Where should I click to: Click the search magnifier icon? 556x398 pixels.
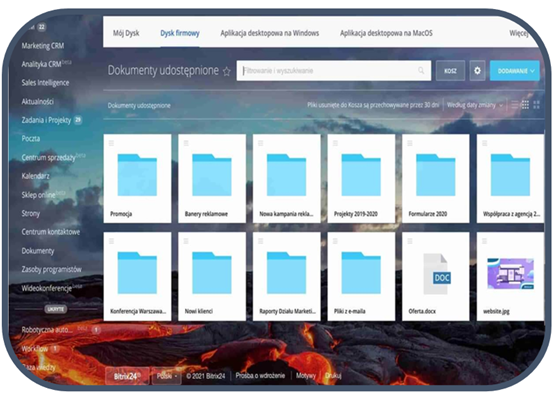(x=421, y=71)
